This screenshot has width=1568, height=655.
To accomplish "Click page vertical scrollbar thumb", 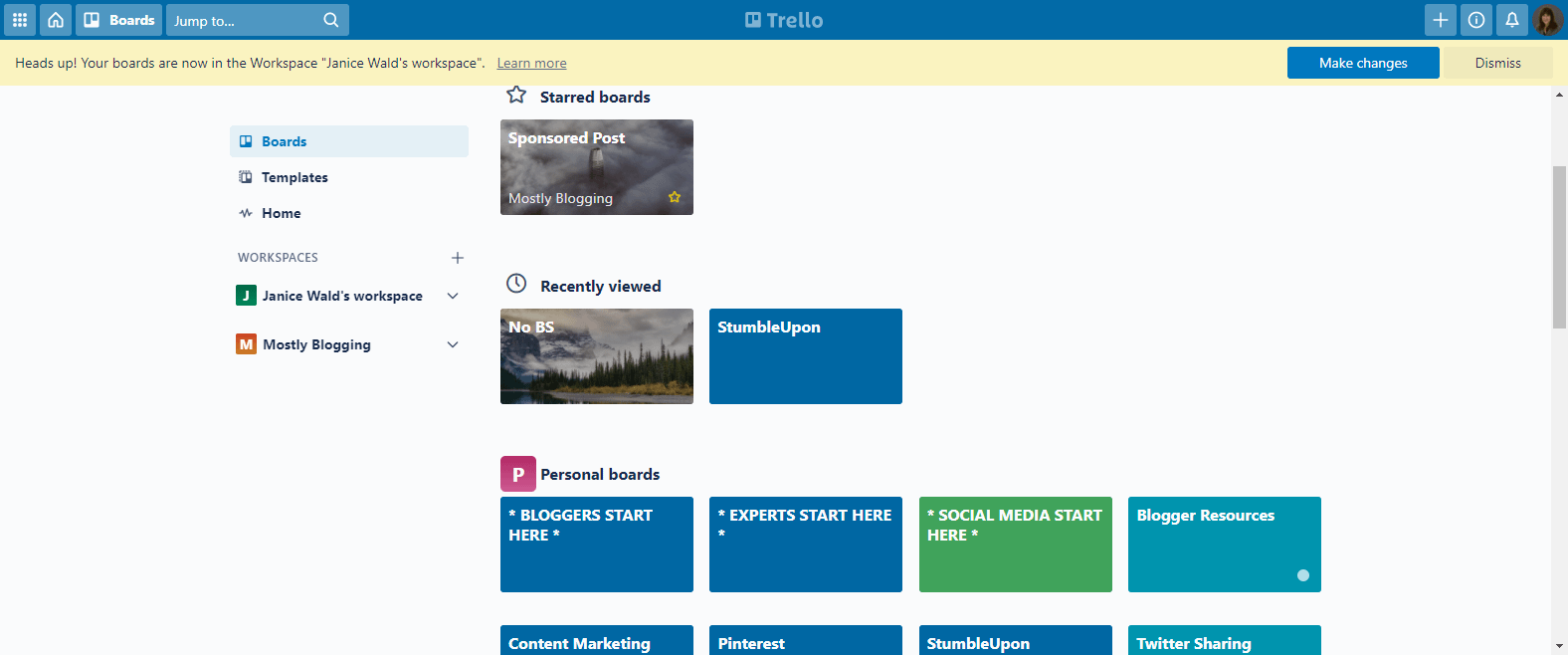I will click(1559, 247).
